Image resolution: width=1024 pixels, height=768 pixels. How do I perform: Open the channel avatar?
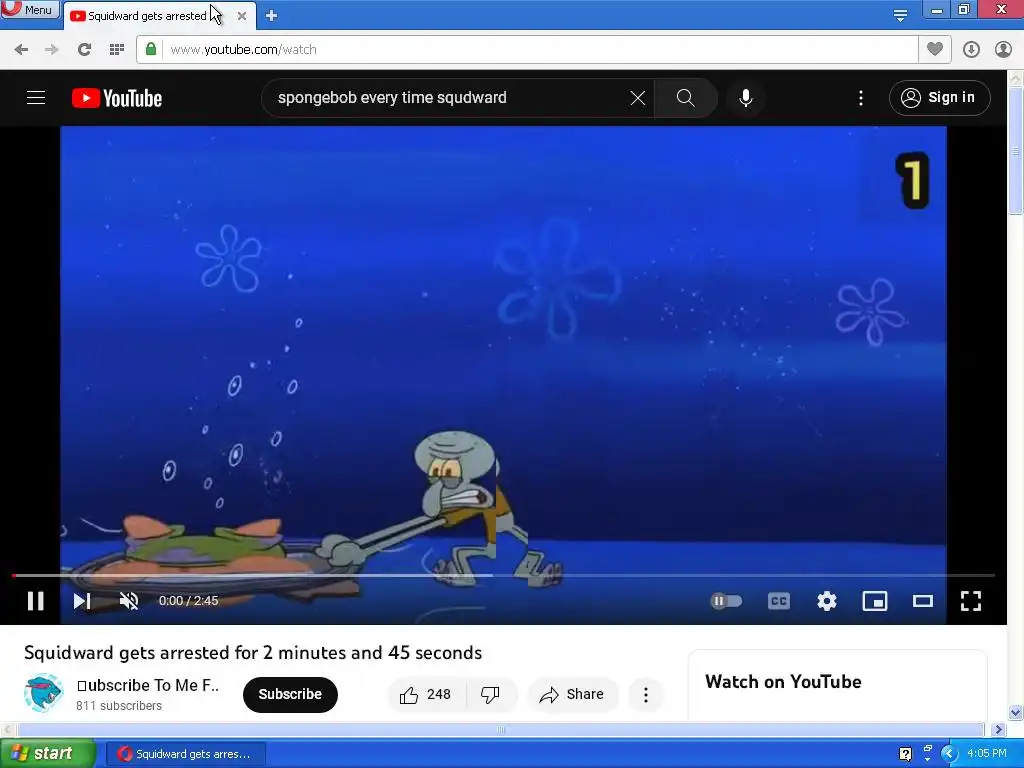pyautogui.click(x=44, y=693)
